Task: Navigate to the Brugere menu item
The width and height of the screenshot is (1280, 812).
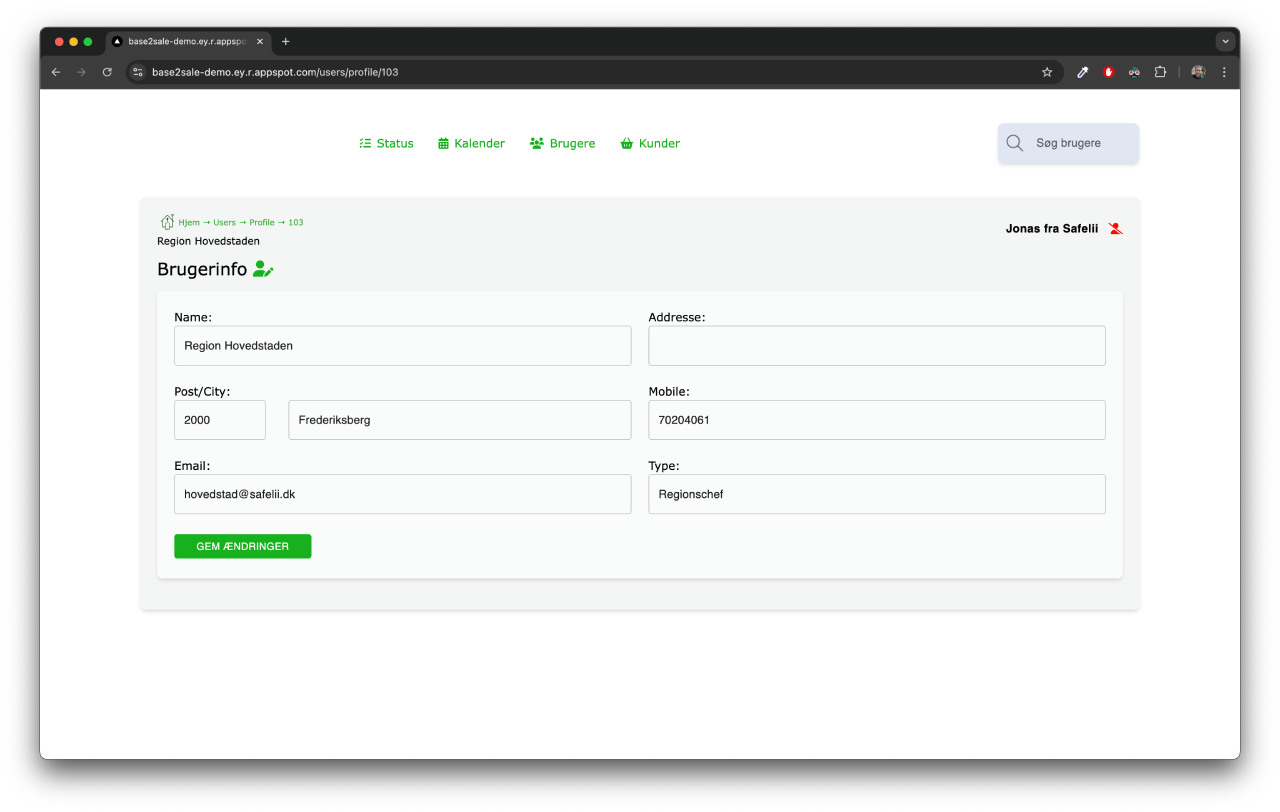Action: 562,143
